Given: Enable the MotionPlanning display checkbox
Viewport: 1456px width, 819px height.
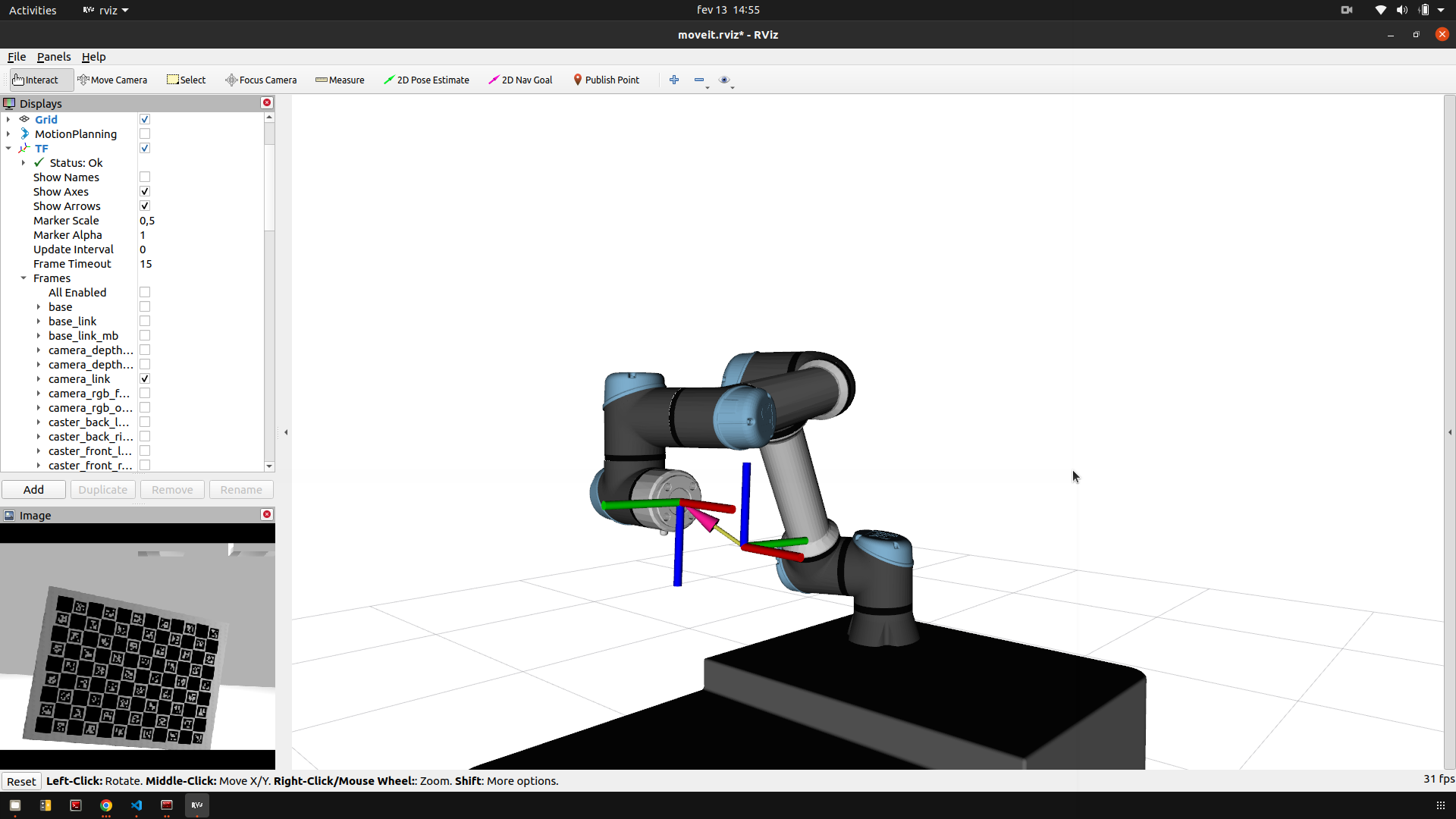Looking at the screenshot, I should (145, 134).
